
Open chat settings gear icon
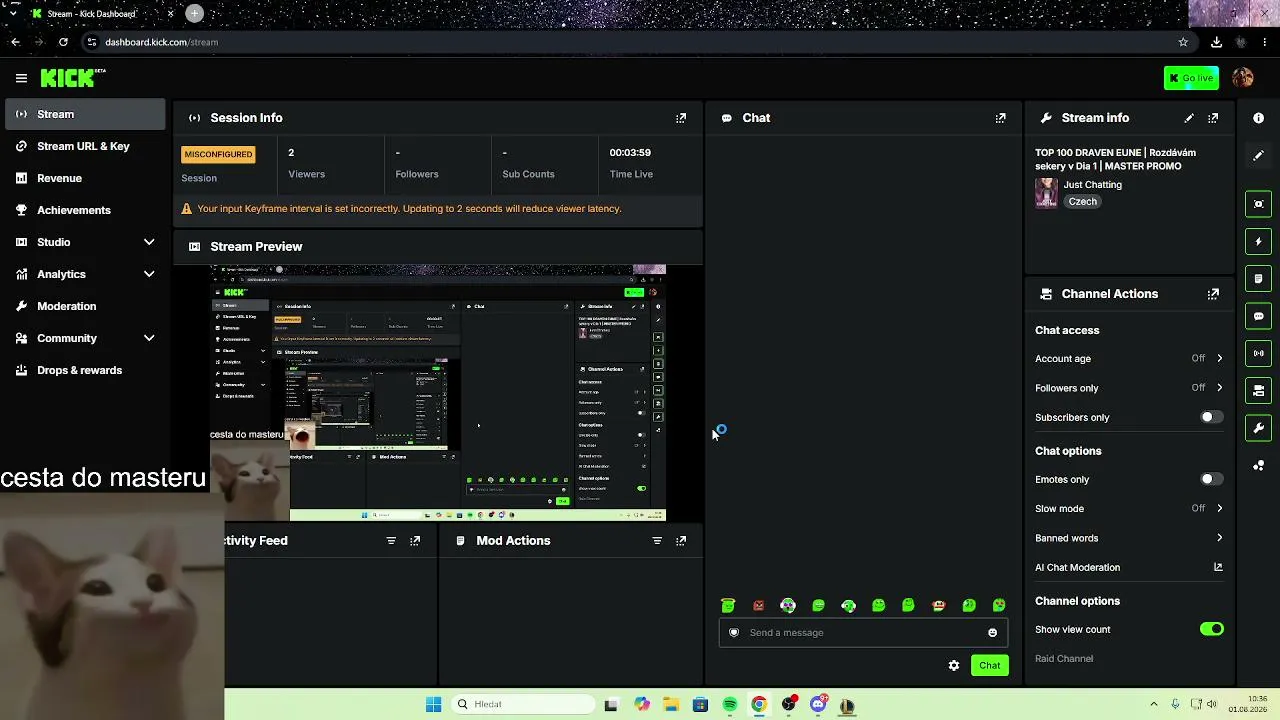coord(954,666)
